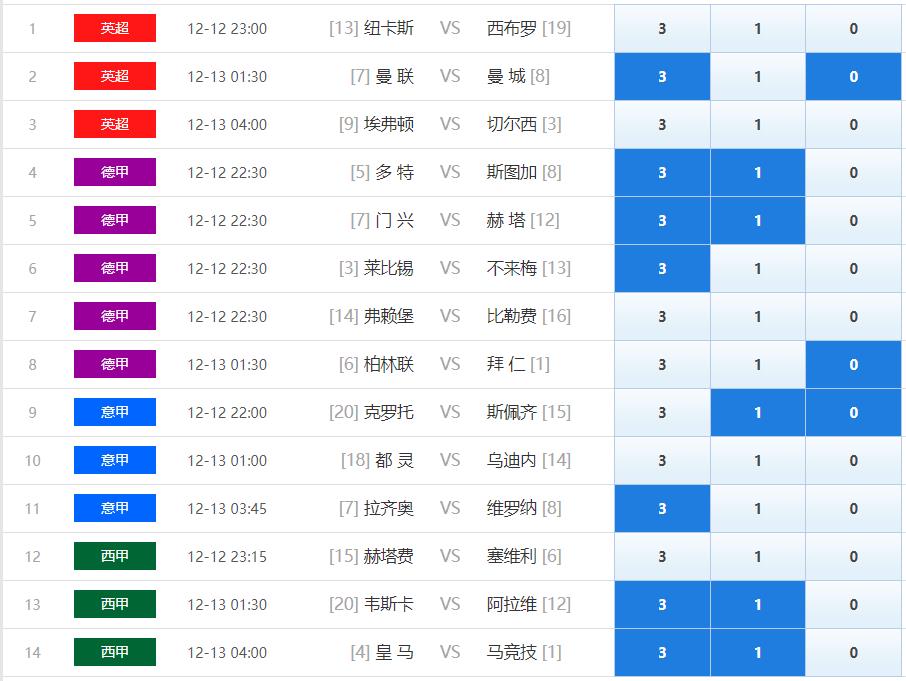
Task: Open home team 拉齐奥 link
Action: point(389,508)
